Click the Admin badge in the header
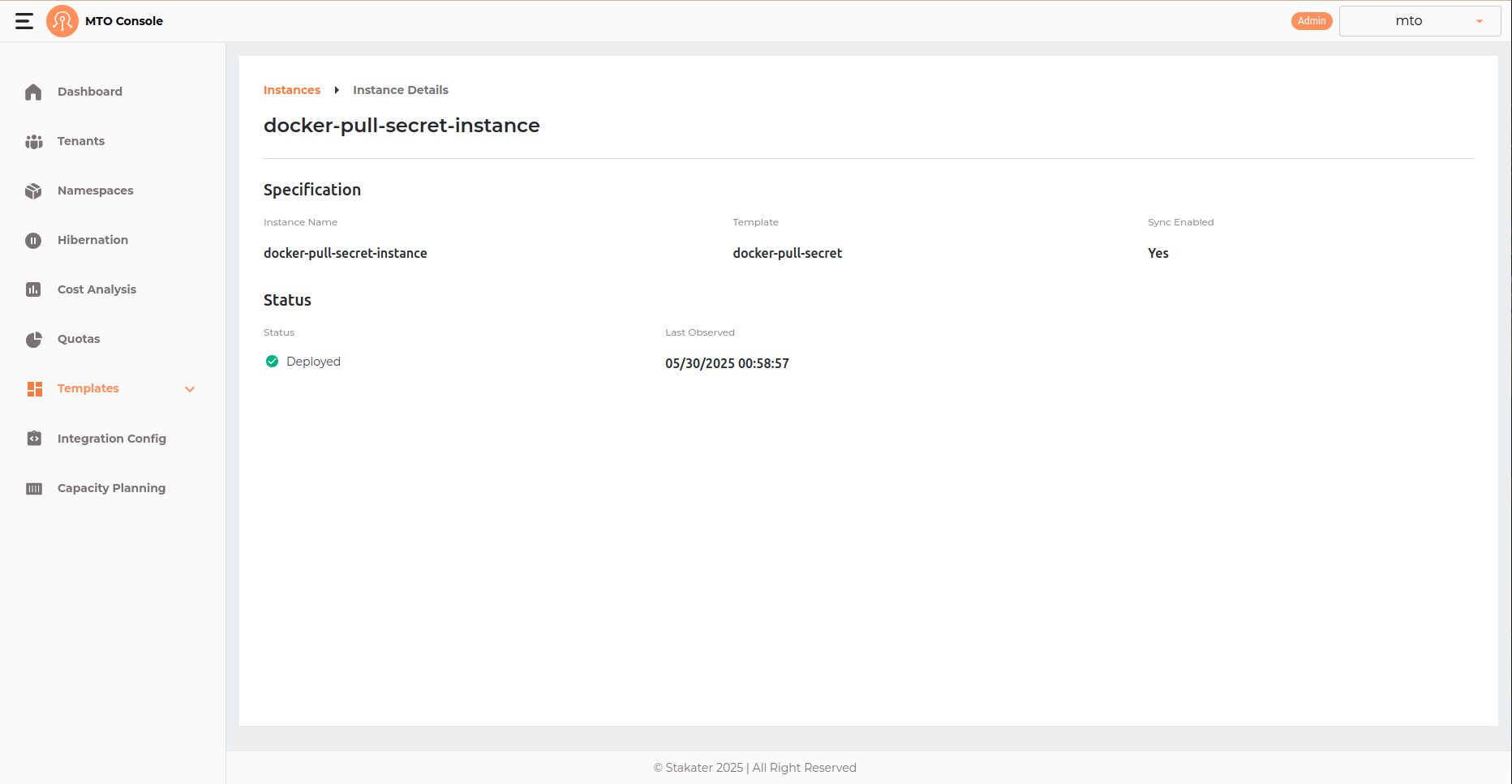The height and width of the screenshot is (784, 1512). [1311, 21]
